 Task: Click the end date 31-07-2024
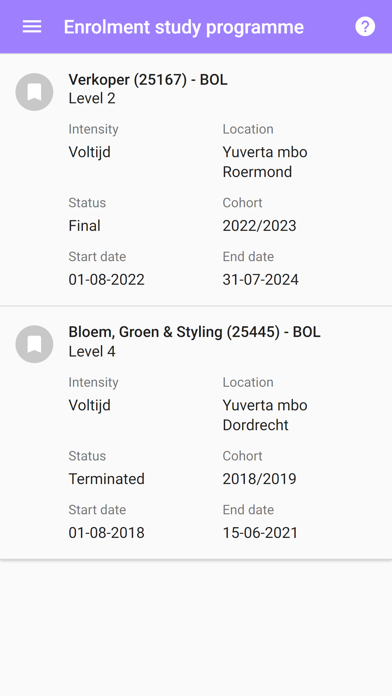pos(261,280)
